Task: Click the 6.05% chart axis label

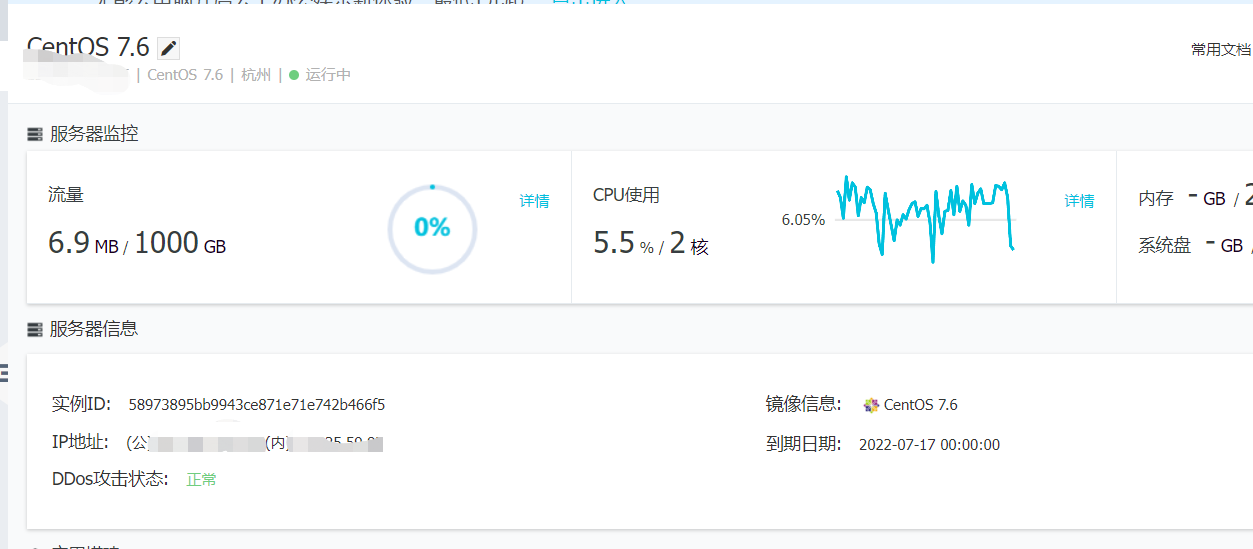Action: pyautogui.click(x=803, y=220)
